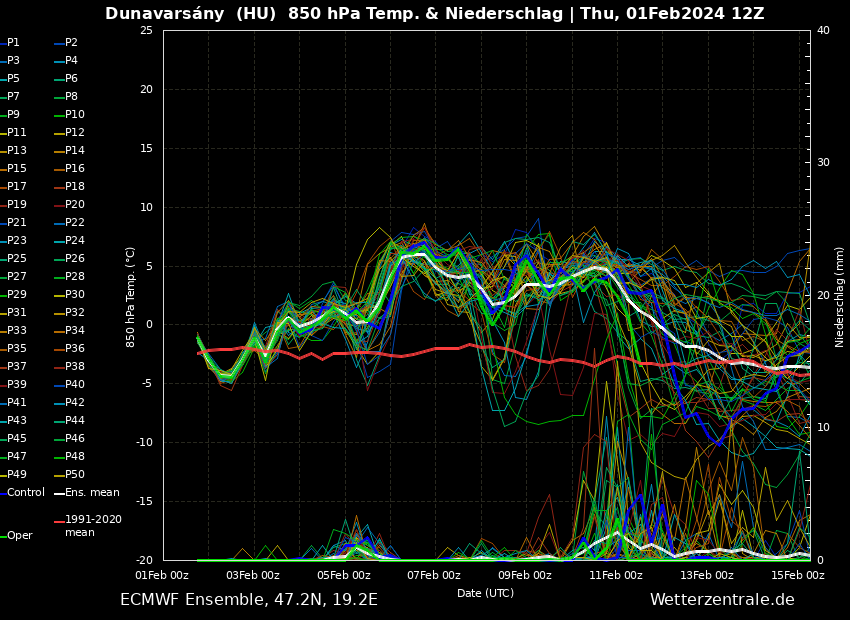
Task: Click the 1991-2020 mean legend entry
Action: (x=92, y=526)
